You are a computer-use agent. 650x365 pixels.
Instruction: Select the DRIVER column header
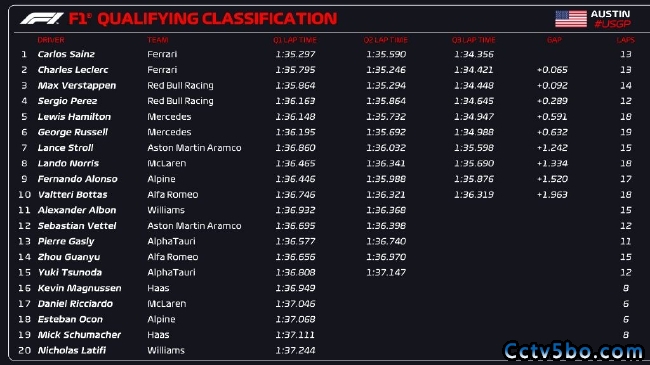coord(51,40)
